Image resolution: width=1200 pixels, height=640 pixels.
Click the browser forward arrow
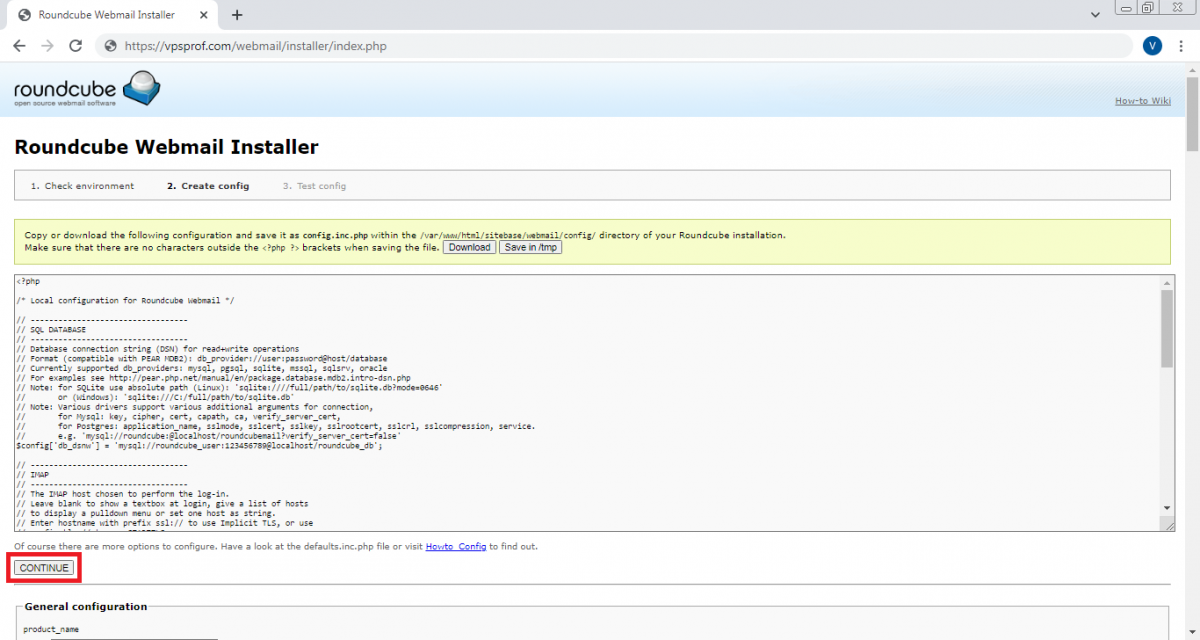click(x=47, y=46)
